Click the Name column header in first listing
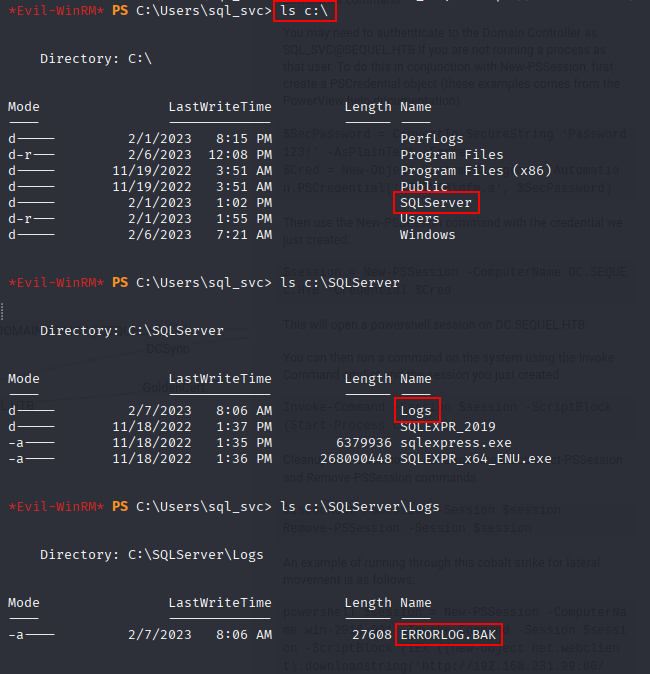650x674 pixels. [415, 107]
